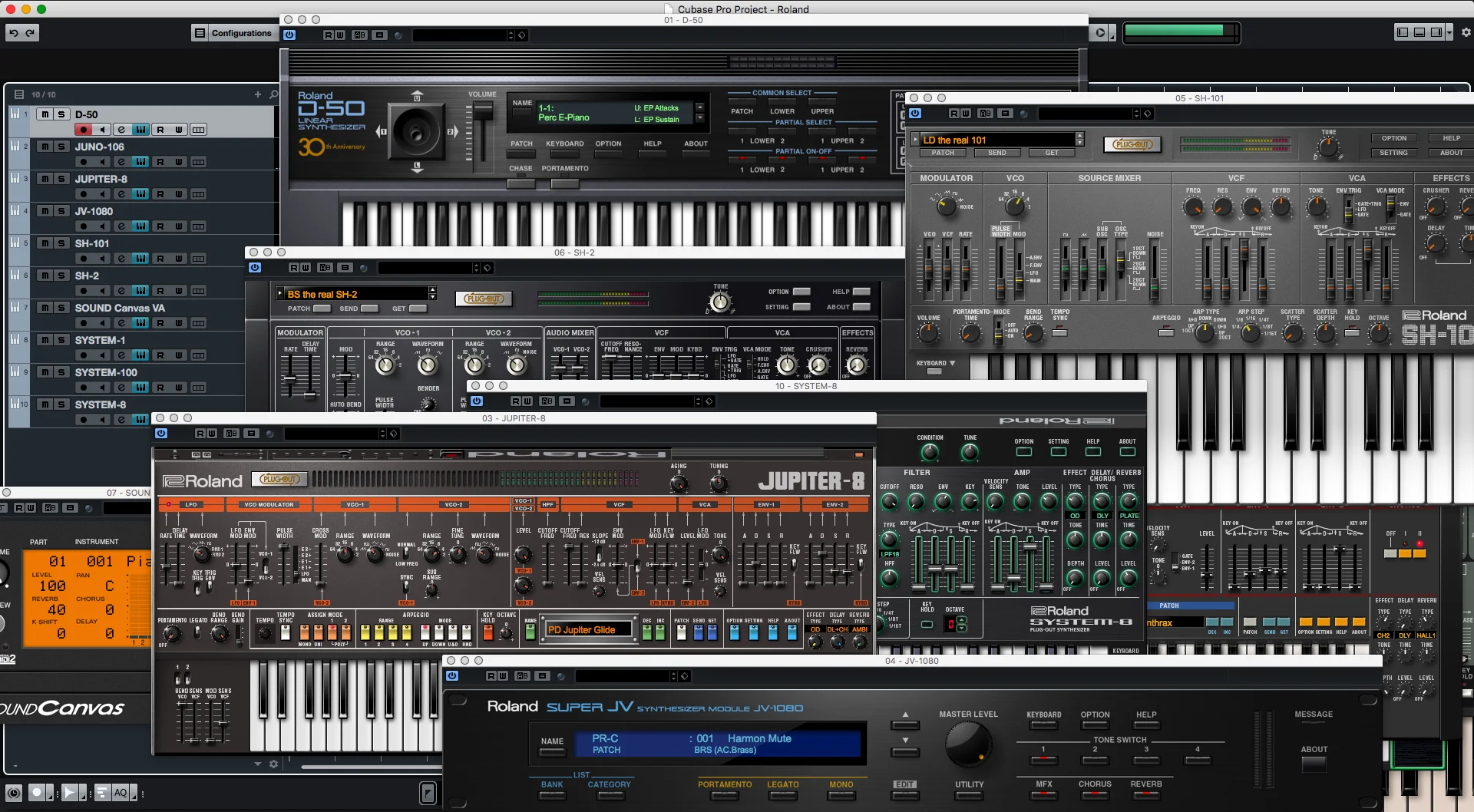Screen dimensions: 1474x812
Task: Toggle the power button of the JUPITER-8 plugin window
Action: point(161,434)
